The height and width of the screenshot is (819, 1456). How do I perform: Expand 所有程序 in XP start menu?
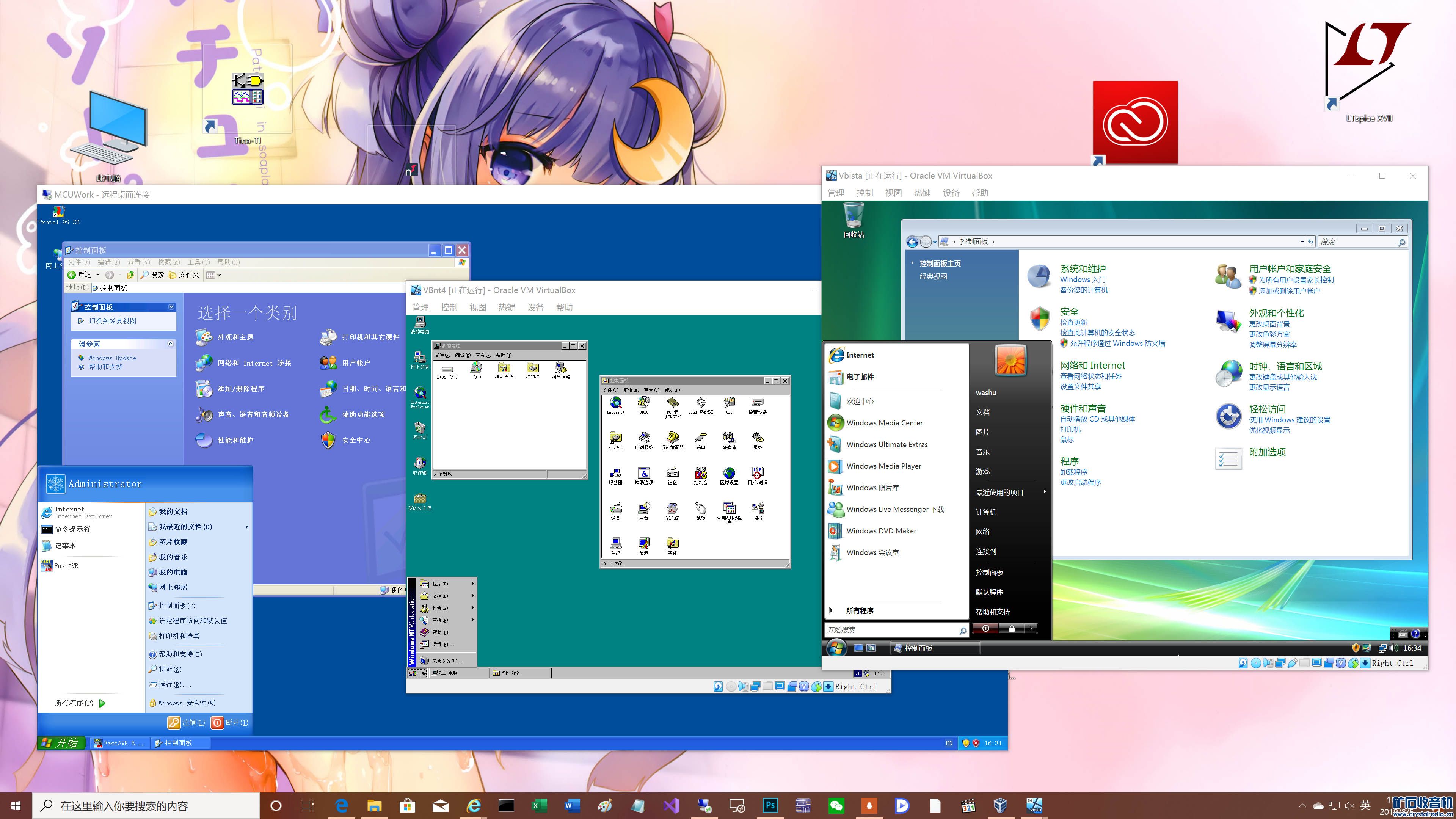(x=80, y=703)
